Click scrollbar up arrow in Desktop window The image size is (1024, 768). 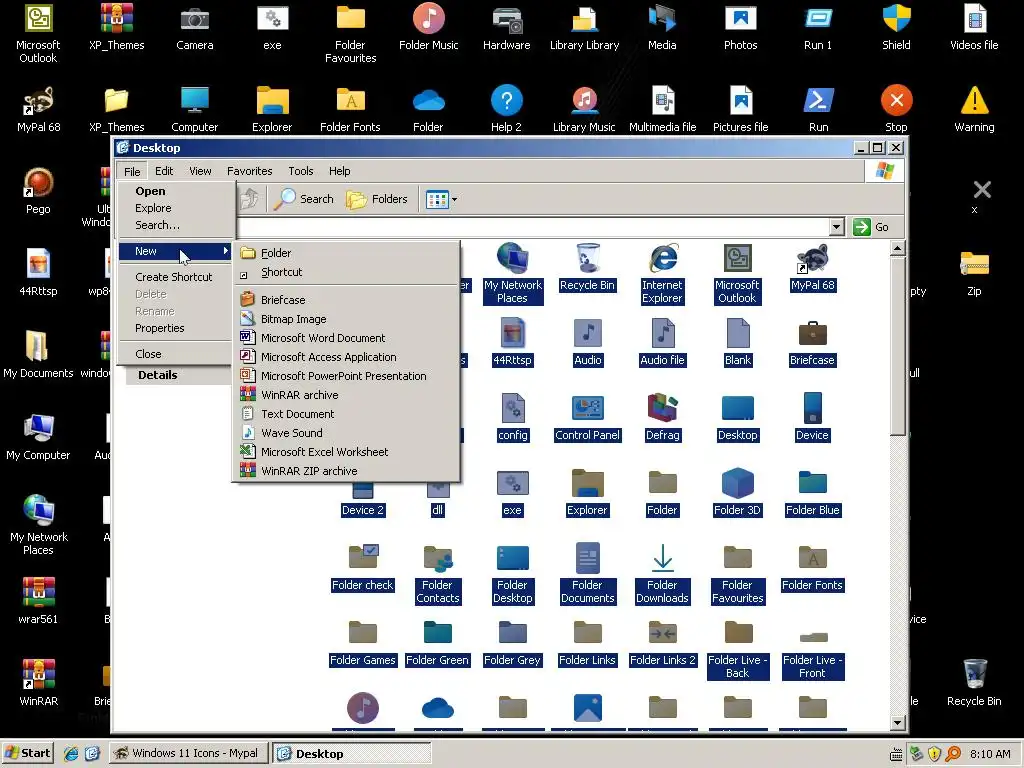(x=897, y=248)
